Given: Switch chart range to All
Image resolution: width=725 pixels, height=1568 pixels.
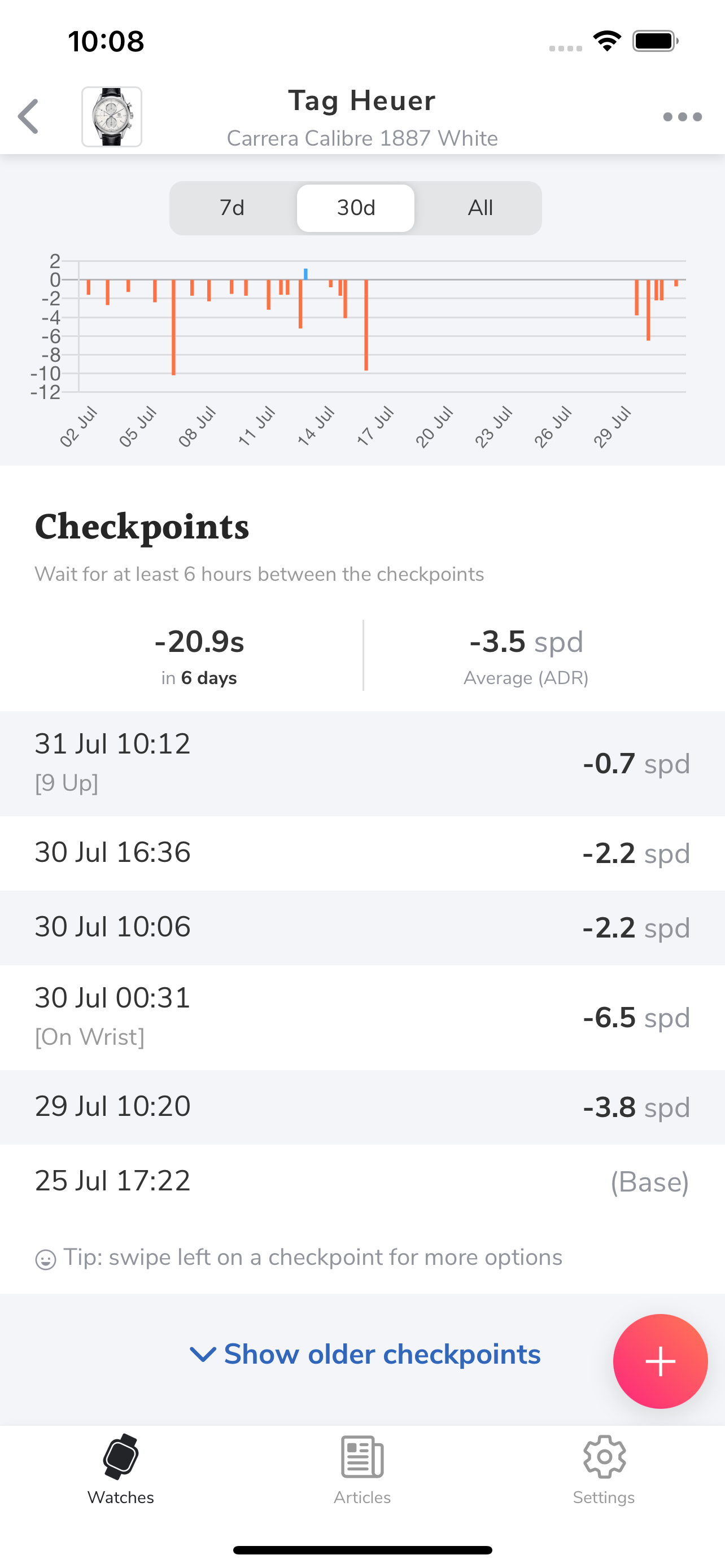Looking at the screenshot, I should pyautogui.click(x=480, y=208).
